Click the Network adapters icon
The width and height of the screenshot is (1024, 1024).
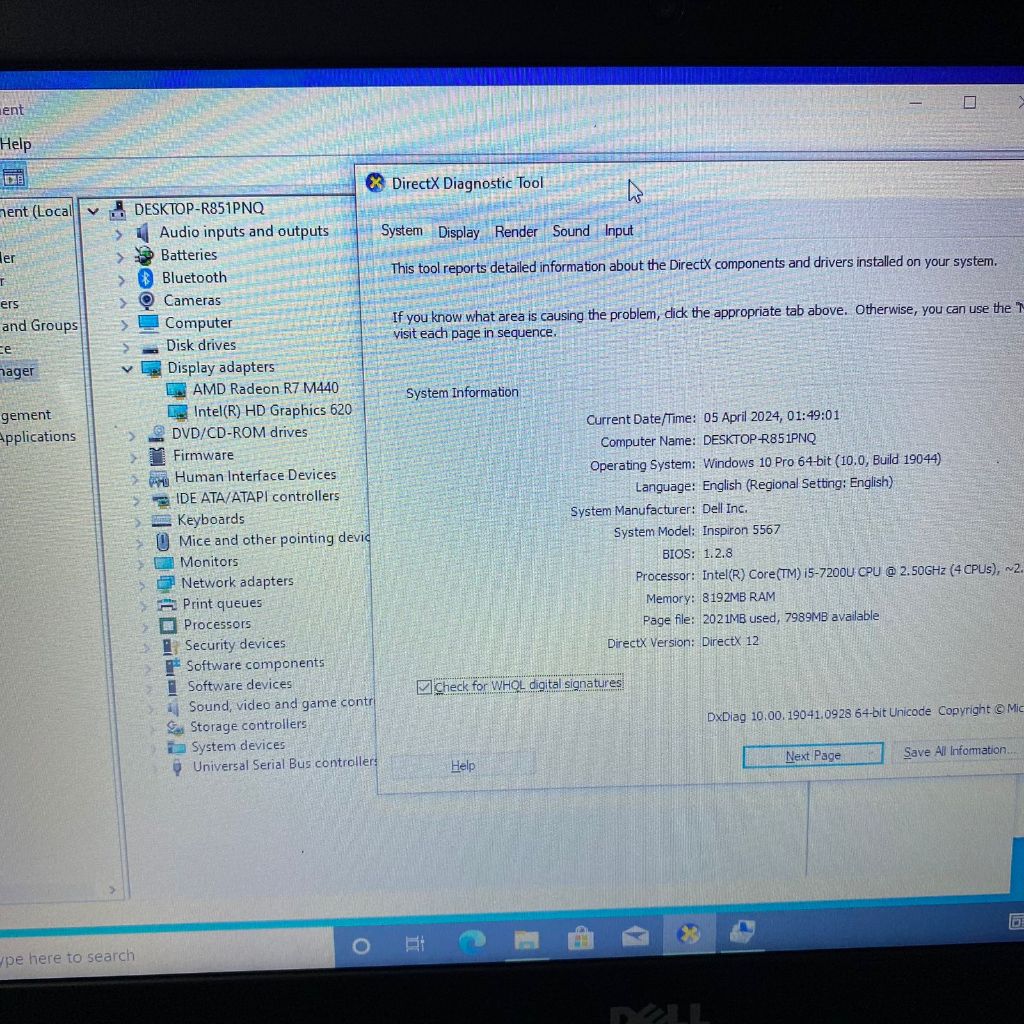click(166, 583)
